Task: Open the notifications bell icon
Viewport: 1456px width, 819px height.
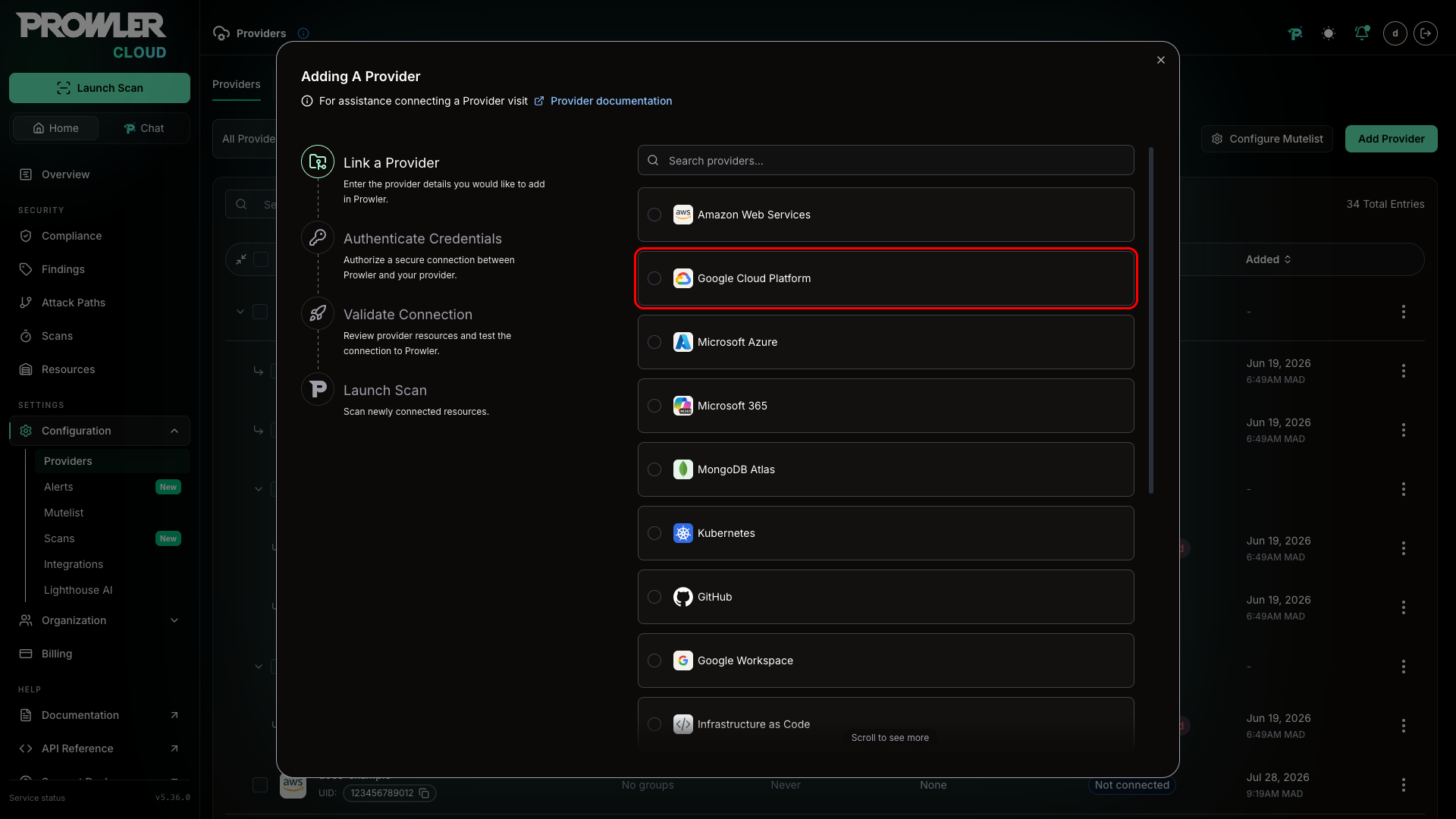Action: [x=1362, y=33]
